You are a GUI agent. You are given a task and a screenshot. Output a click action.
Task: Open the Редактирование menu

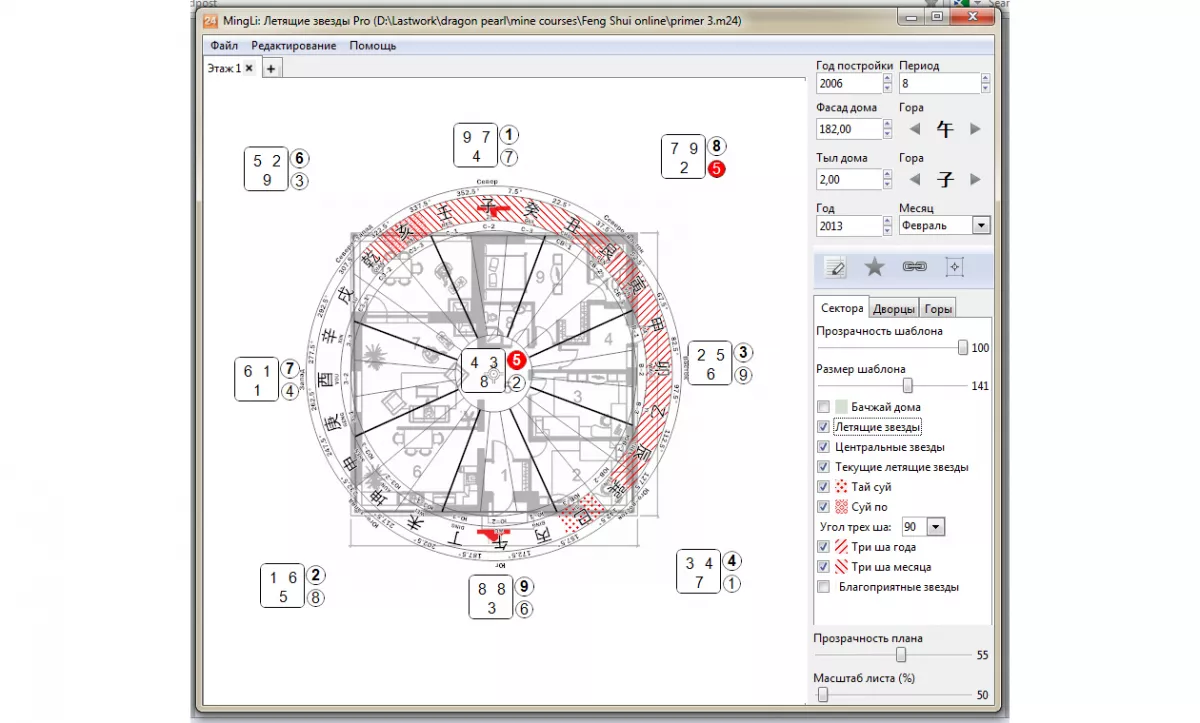coord(294,45)
